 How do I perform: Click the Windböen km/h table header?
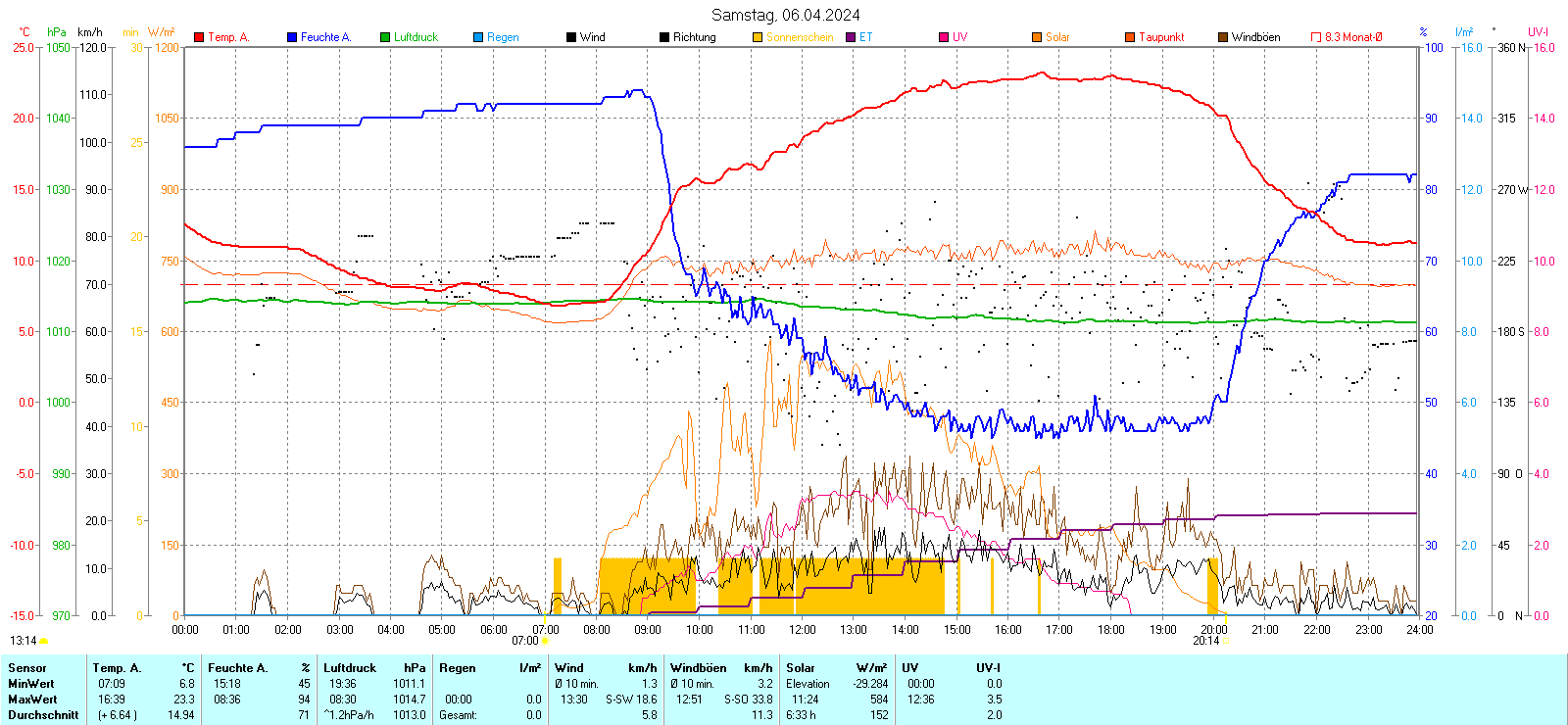point(720,668)
